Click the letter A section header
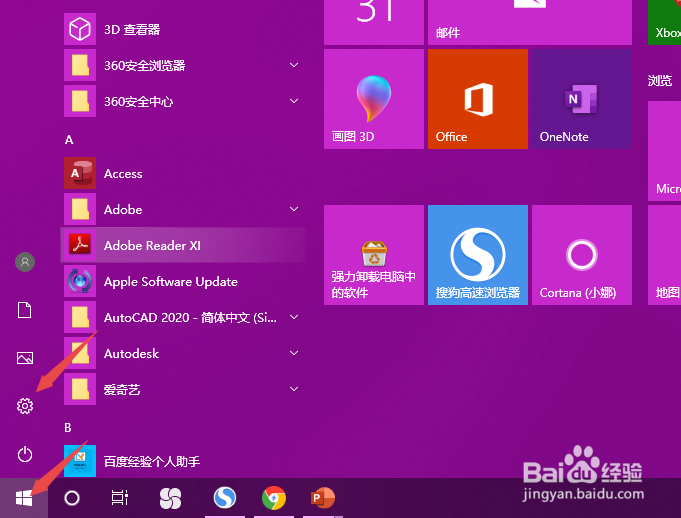The height and width of the screenshot is (518, 681). tap(69, 140)
